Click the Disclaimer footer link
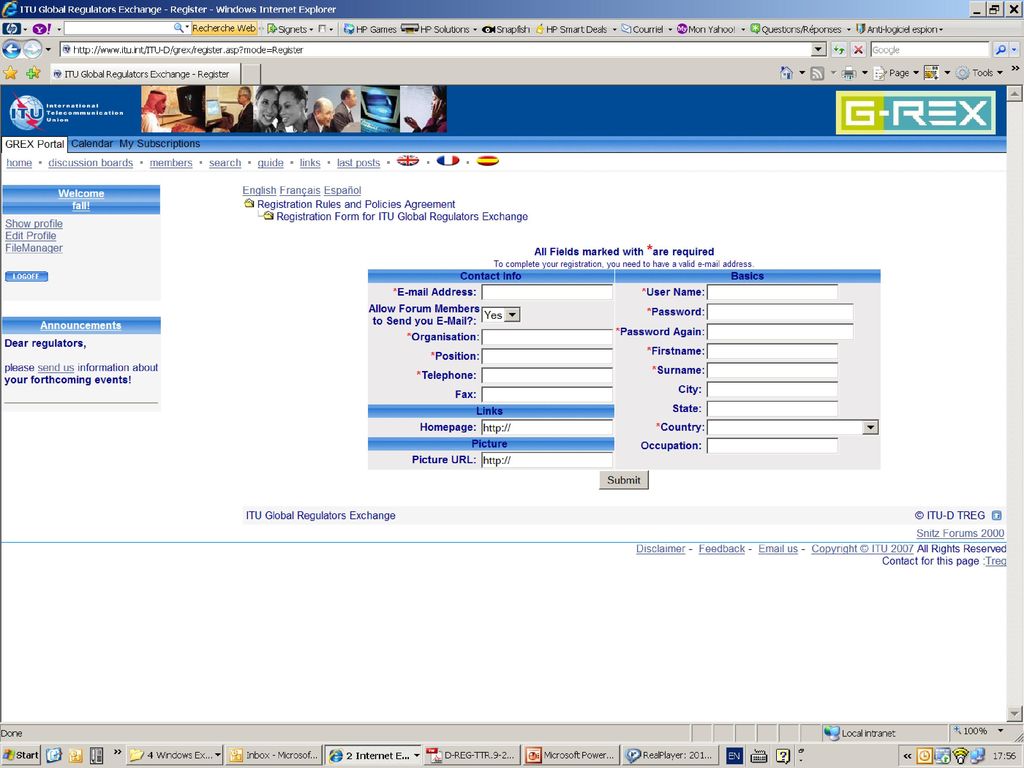 point(660,549)
